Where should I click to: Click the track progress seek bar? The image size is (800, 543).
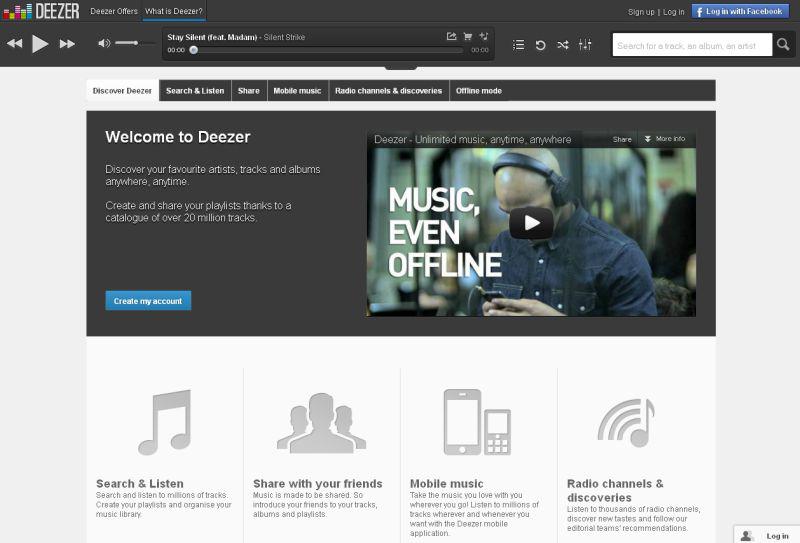click(328, 50)
